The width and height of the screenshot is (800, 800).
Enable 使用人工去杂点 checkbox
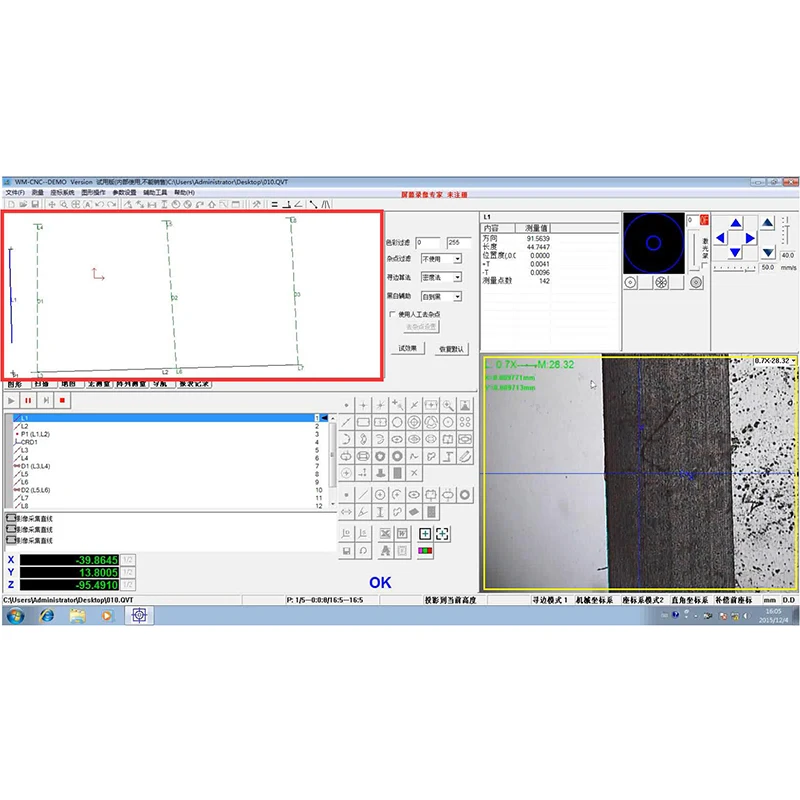tap(392, 314)
